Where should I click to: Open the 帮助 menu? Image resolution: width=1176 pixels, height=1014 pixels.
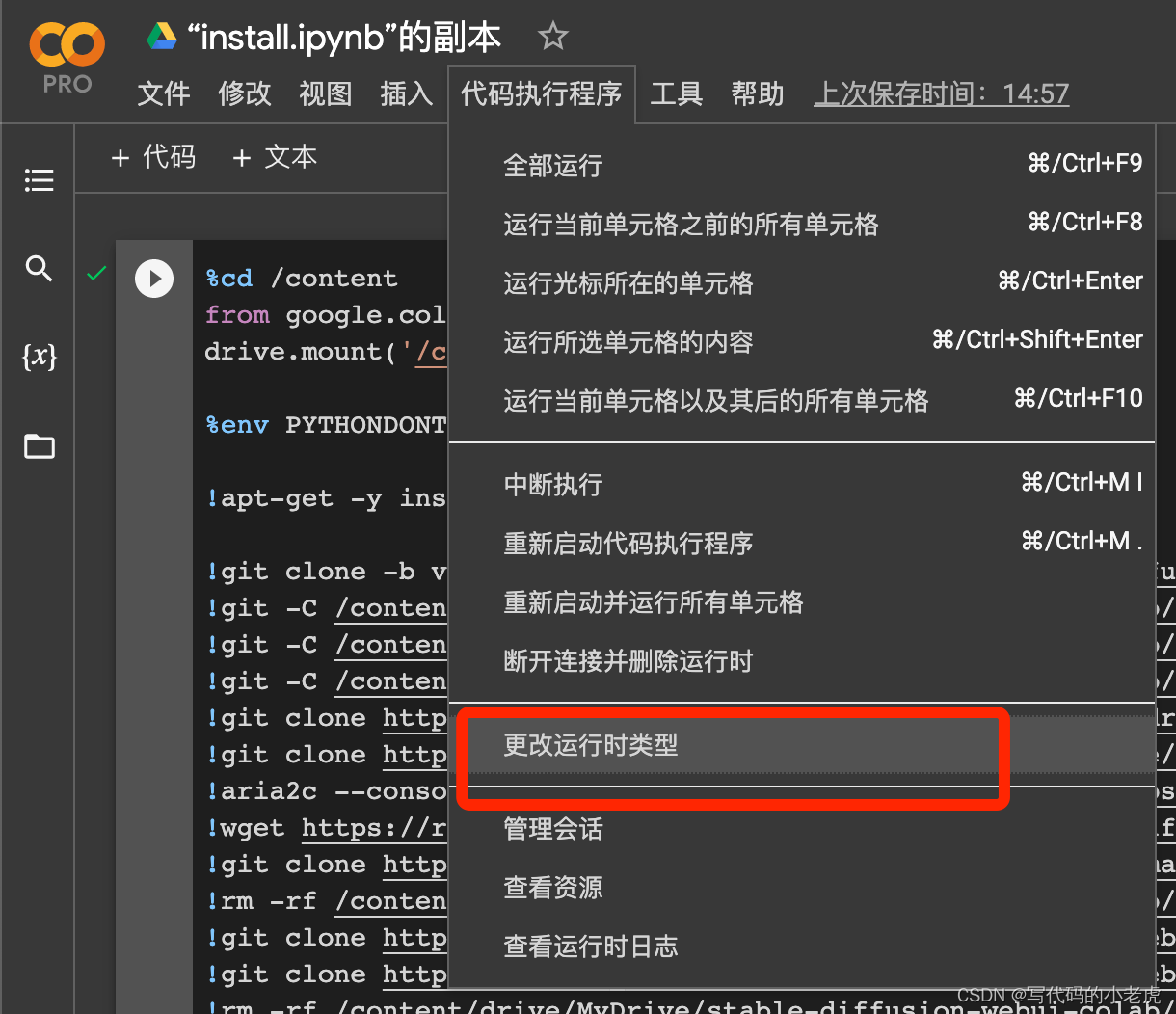758,93
